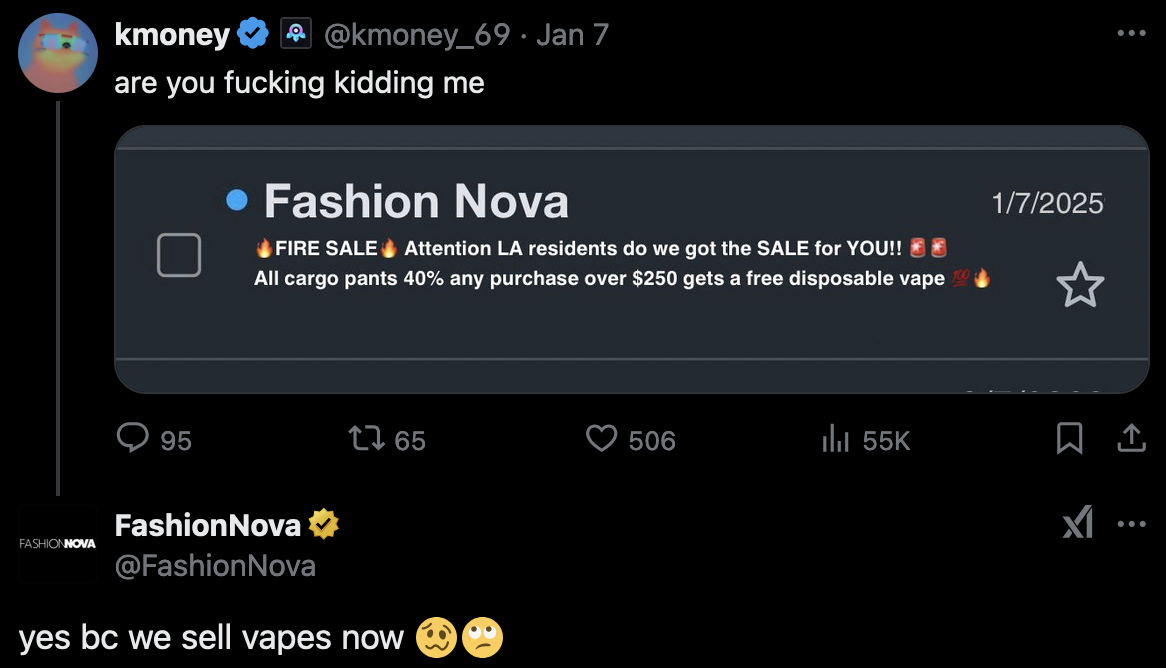Image resolution: width=1166 pixels, height=668 pixels.
Task: Open the FashionNova logo avatar
Action: tap(57, 544)
